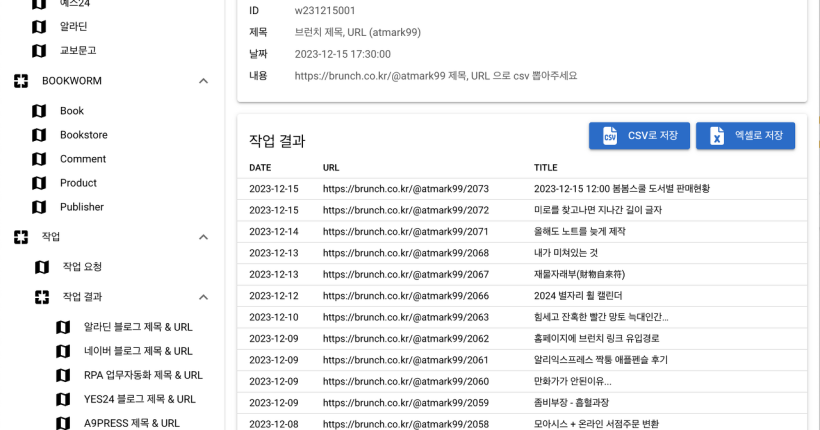
Task: Collapse the 작업 section chevron
Action: tap(203, 237)
